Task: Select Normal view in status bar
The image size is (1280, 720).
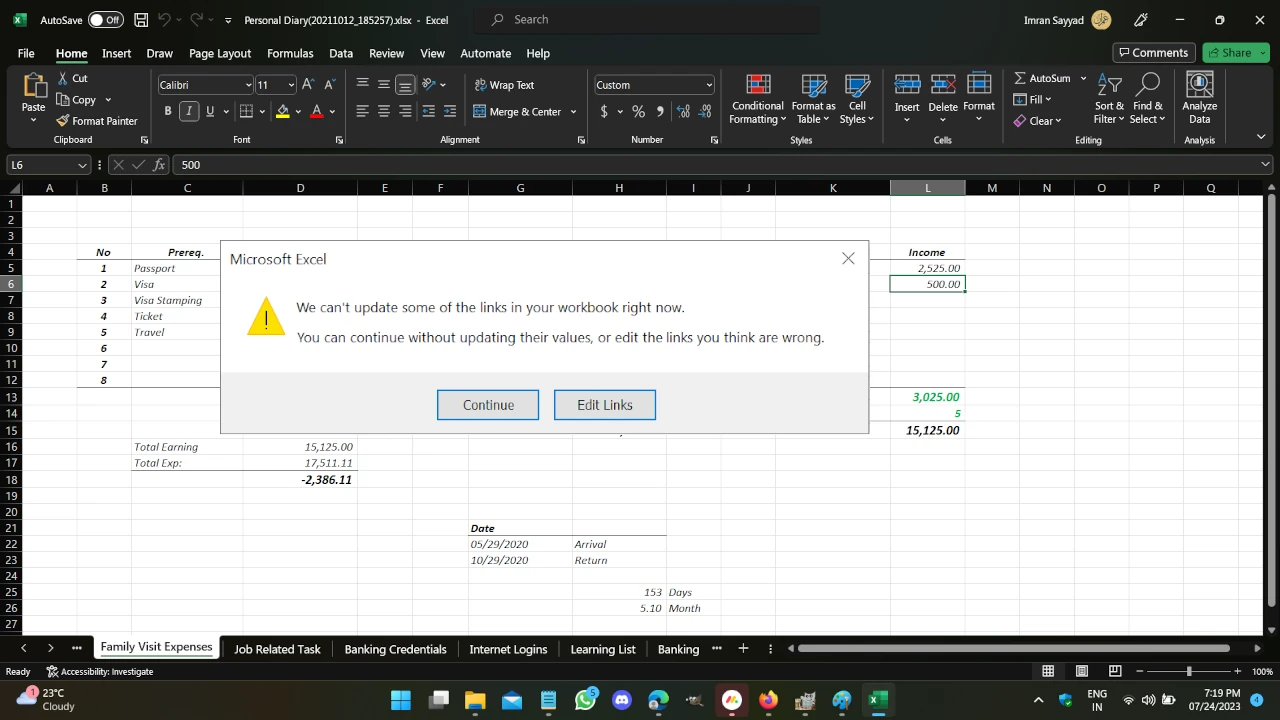Action: [1048, 671]
